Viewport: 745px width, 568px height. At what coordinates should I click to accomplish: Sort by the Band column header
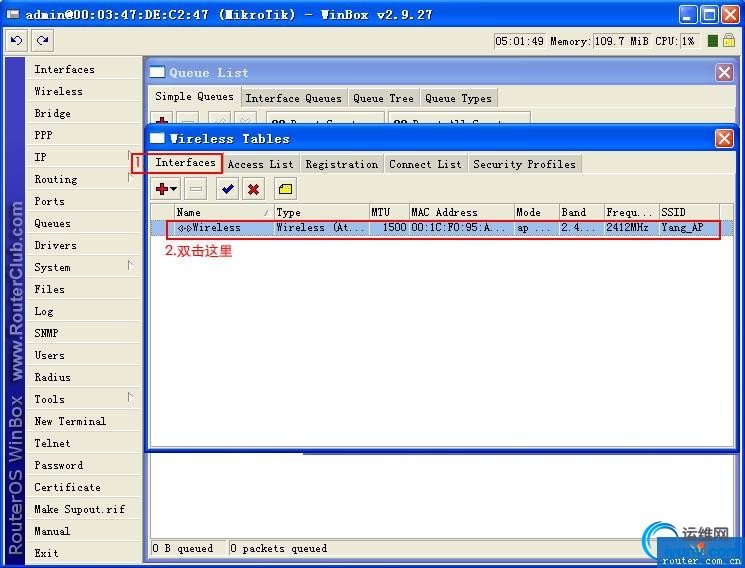tap(582, 212)
